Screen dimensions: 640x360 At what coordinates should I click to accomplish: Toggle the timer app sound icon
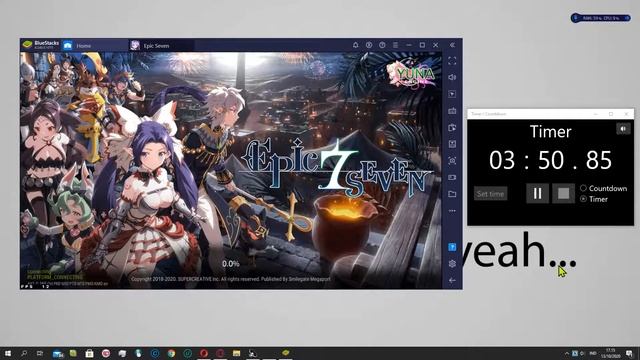tap(623, 129)
